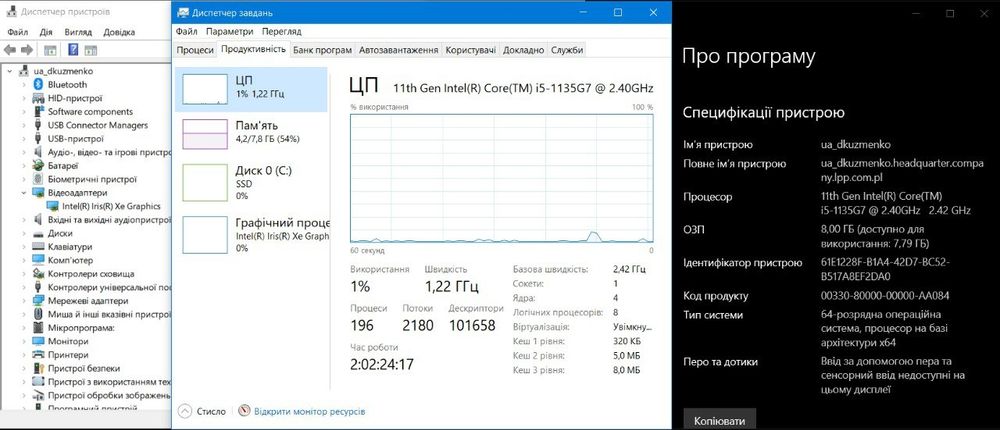Click the Мережеві адаптери network icon
Viewport: 1000px width, 430px height.
[x=38, y=301]
